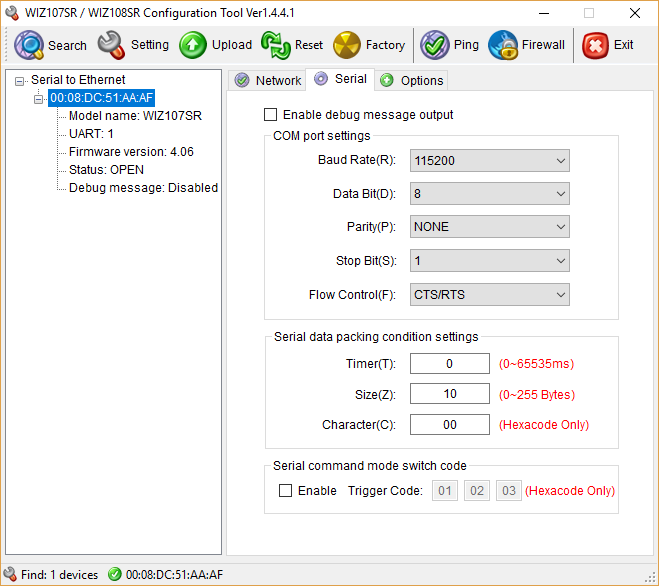Click the Ping checkmark icon
Image resolution: width=659 pixels, height=586 pixels.
tap(435, 45)
